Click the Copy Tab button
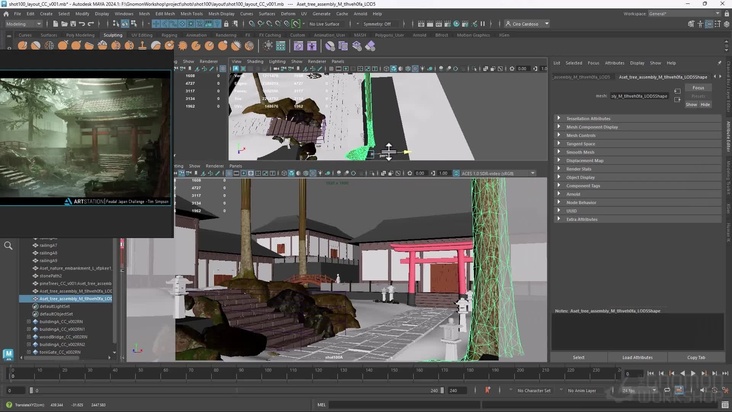Image resolution: width=732 pixels, height=412 pixels. [x=696, y=357]
